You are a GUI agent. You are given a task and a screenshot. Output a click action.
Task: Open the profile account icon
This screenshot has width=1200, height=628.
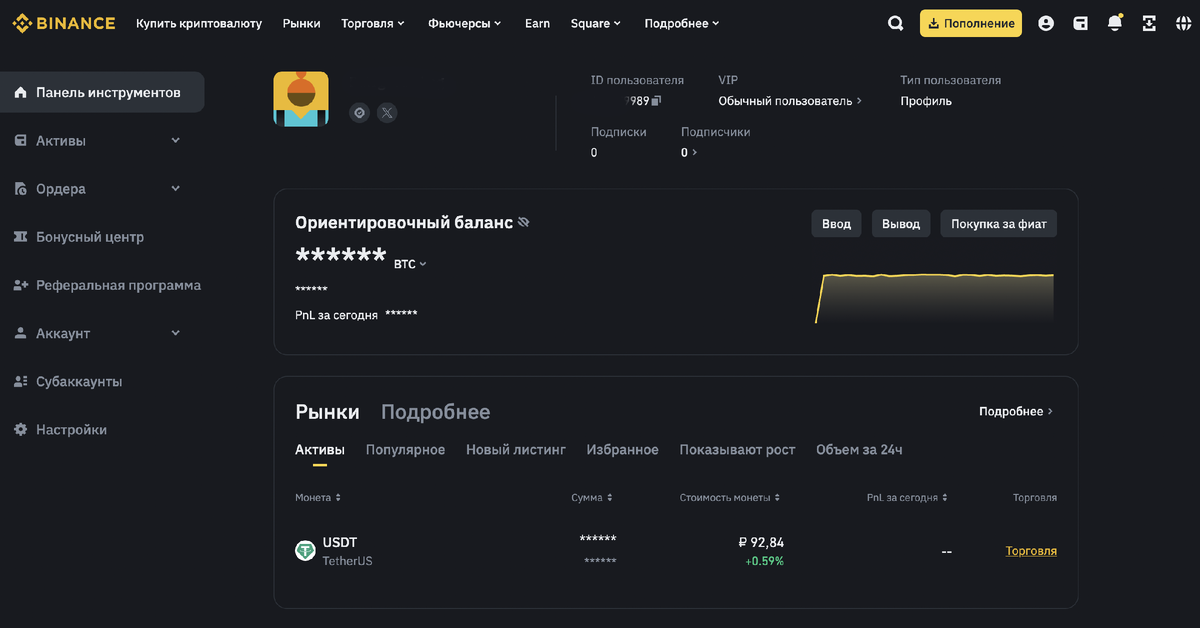pyautogui.click(x=1046, y=23)
